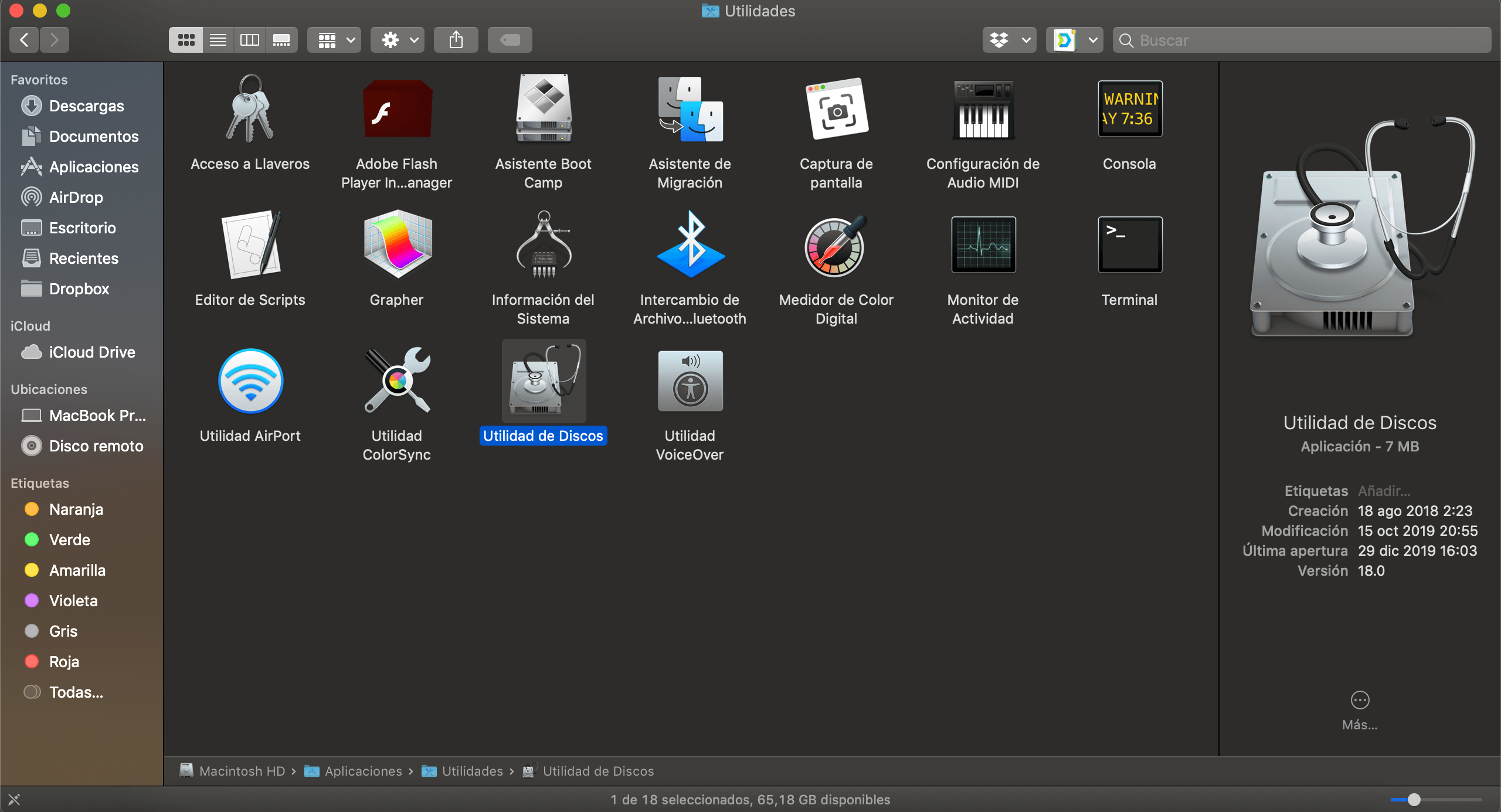The image size is (1501, 812).
Task: Click the Share toolbar button
Action: click(456, 40)
